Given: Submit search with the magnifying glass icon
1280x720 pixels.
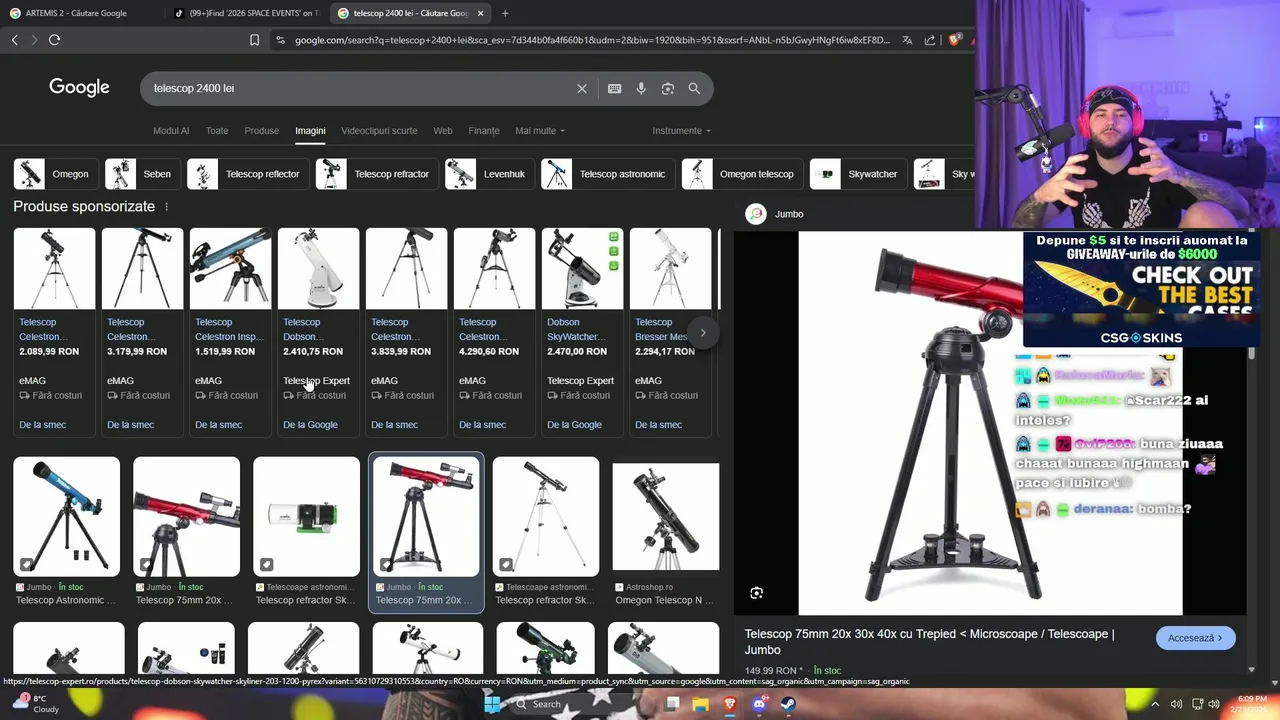Looking at the screenshot, I should tap(694, 88).
